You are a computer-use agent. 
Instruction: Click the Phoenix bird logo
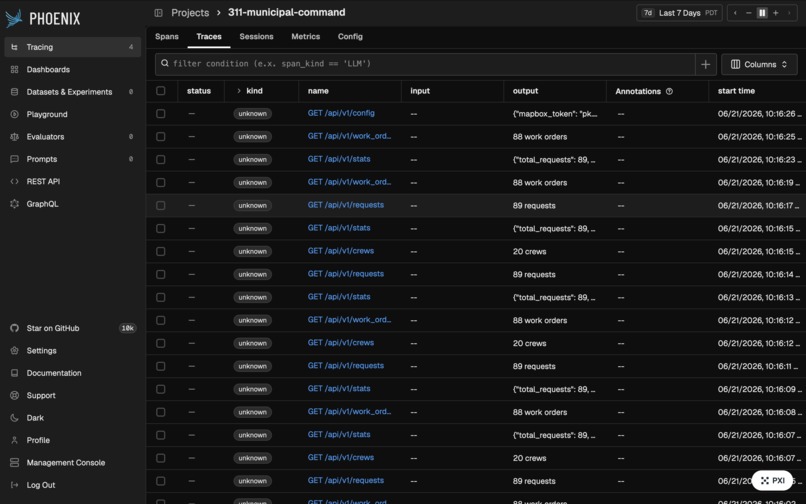[x=14, y=19]
